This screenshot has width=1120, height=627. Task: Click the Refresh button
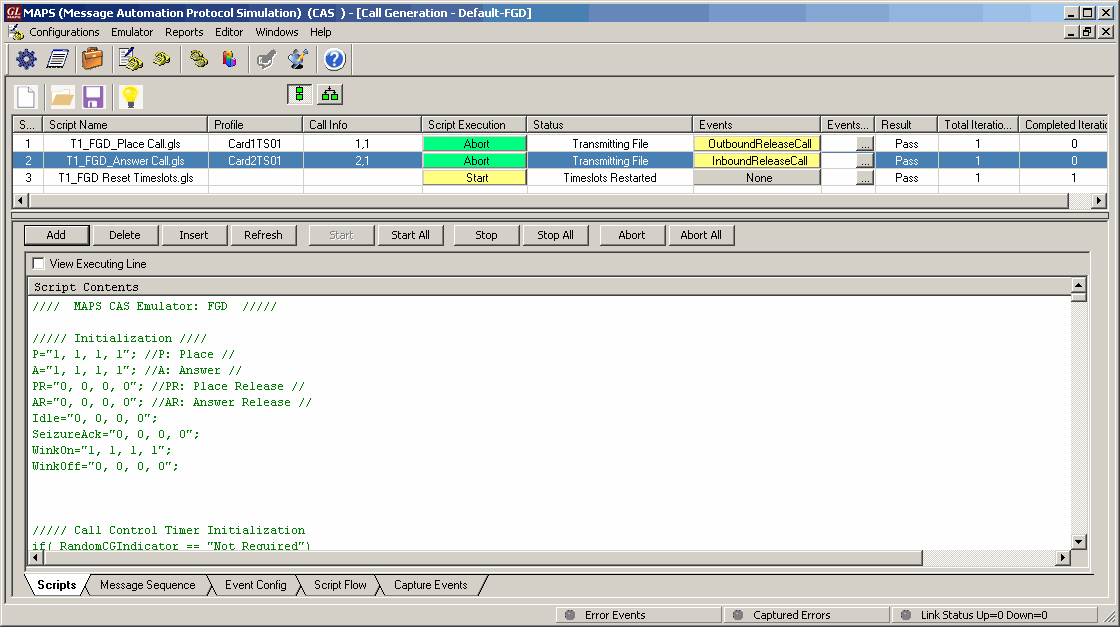pos(264,235)
